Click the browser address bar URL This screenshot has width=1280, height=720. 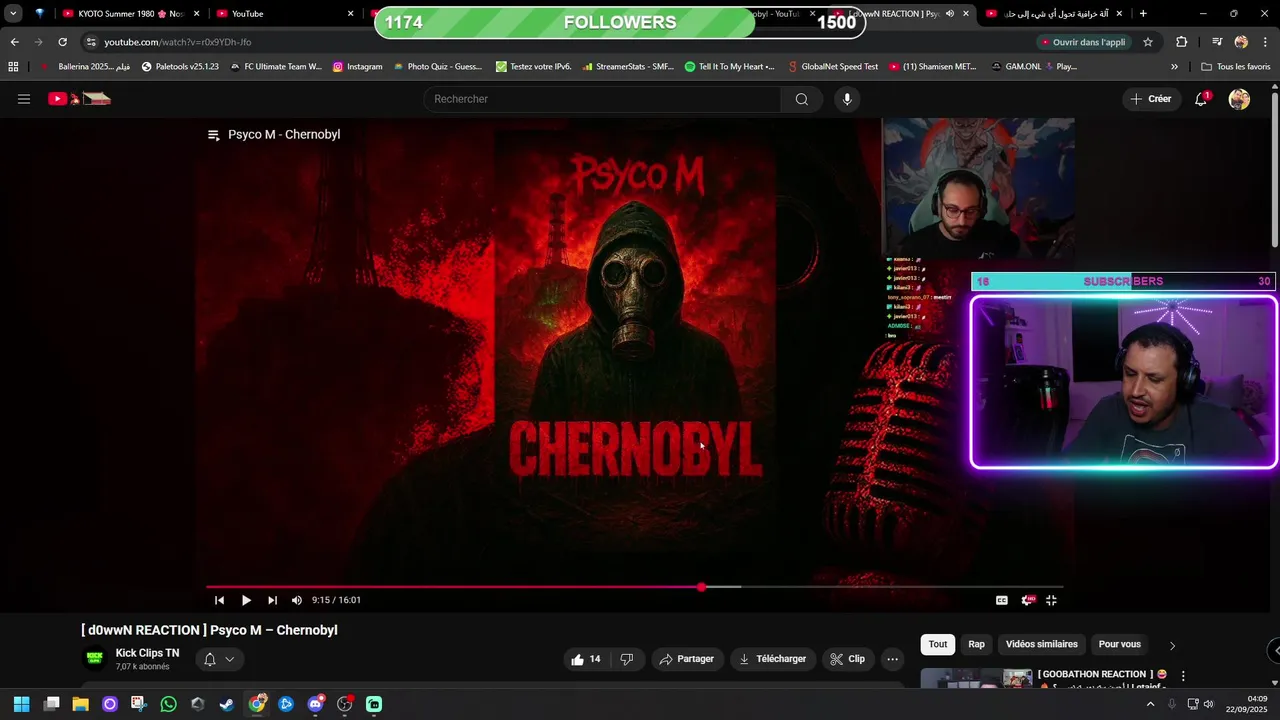177,42
